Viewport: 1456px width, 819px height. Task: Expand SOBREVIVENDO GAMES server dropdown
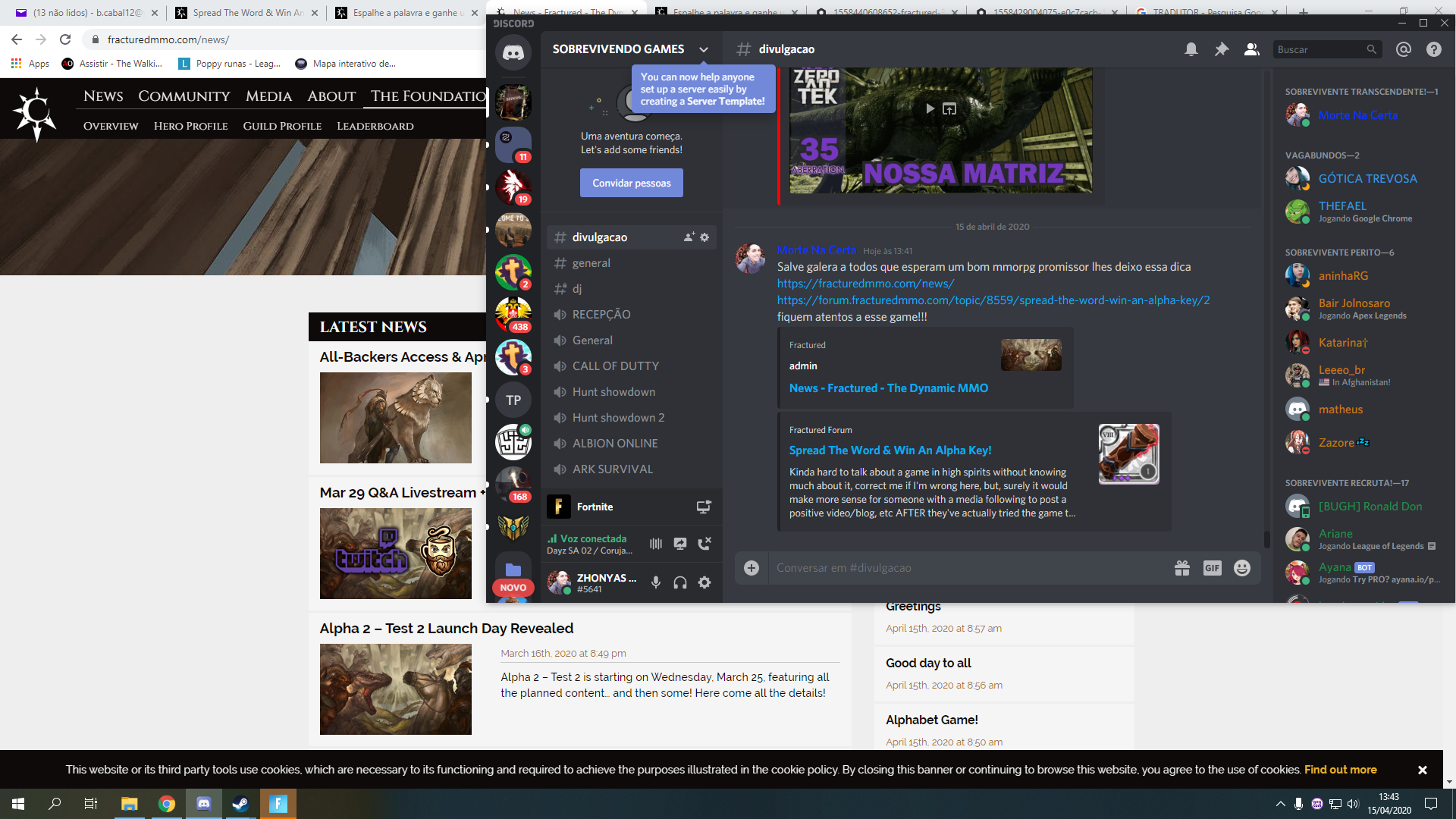point(704,49)
